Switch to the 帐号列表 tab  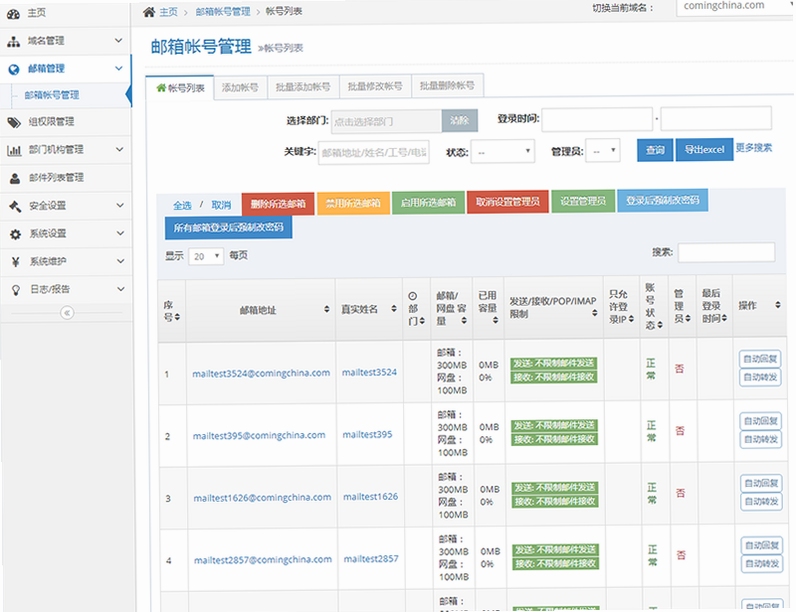[x=180, y=88]
